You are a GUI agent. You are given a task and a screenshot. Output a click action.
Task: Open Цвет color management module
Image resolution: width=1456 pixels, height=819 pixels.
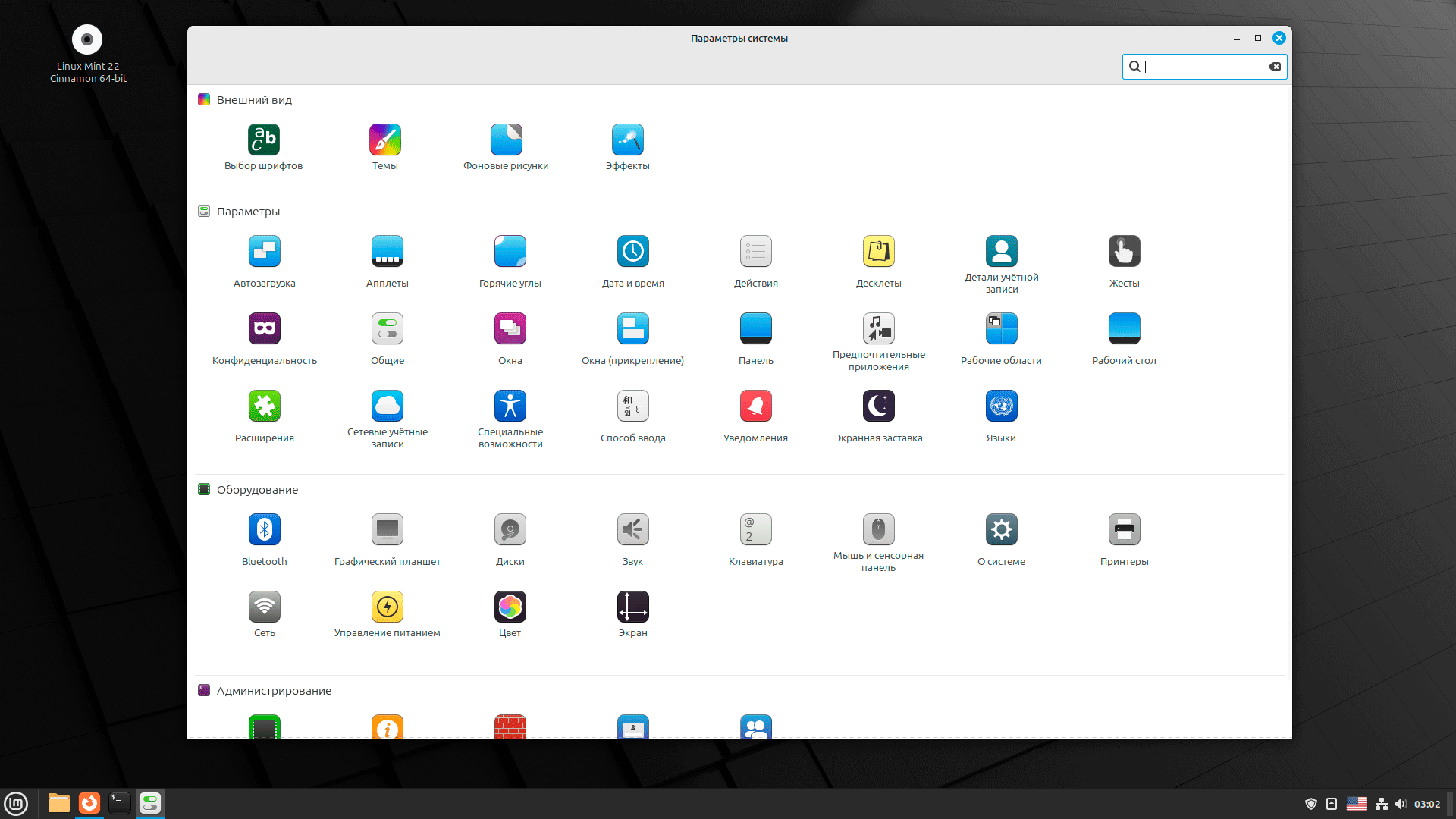click(510, 607)
